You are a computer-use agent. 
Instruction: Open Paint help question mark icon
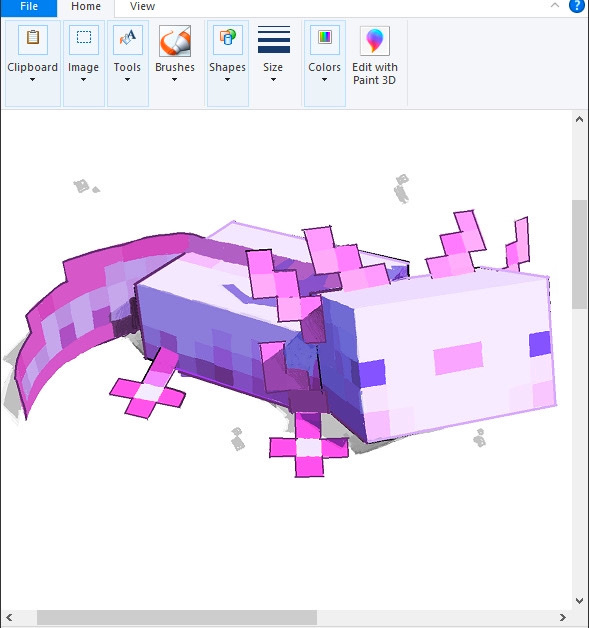click(x=577, y=6)
